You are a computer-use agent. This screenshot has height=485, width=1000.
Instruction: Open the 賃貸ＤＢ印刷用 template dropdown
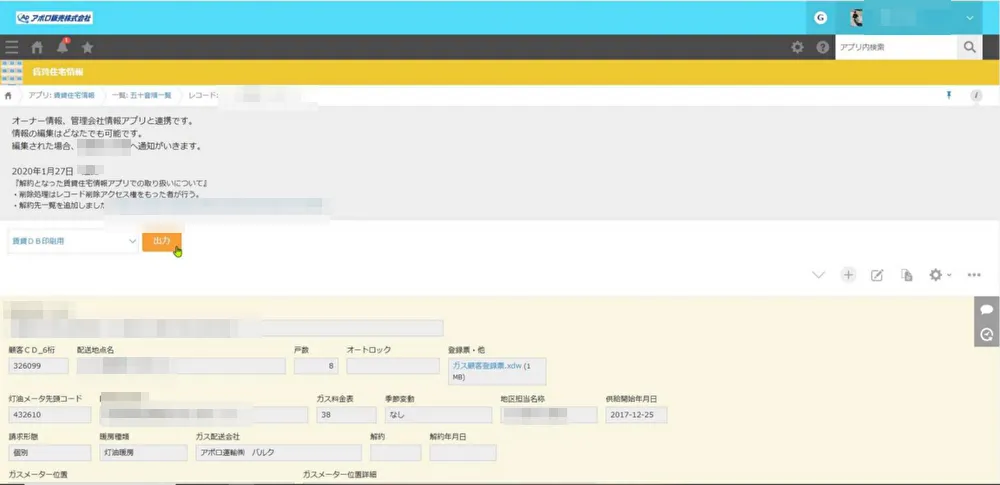[x=73, y=241]
